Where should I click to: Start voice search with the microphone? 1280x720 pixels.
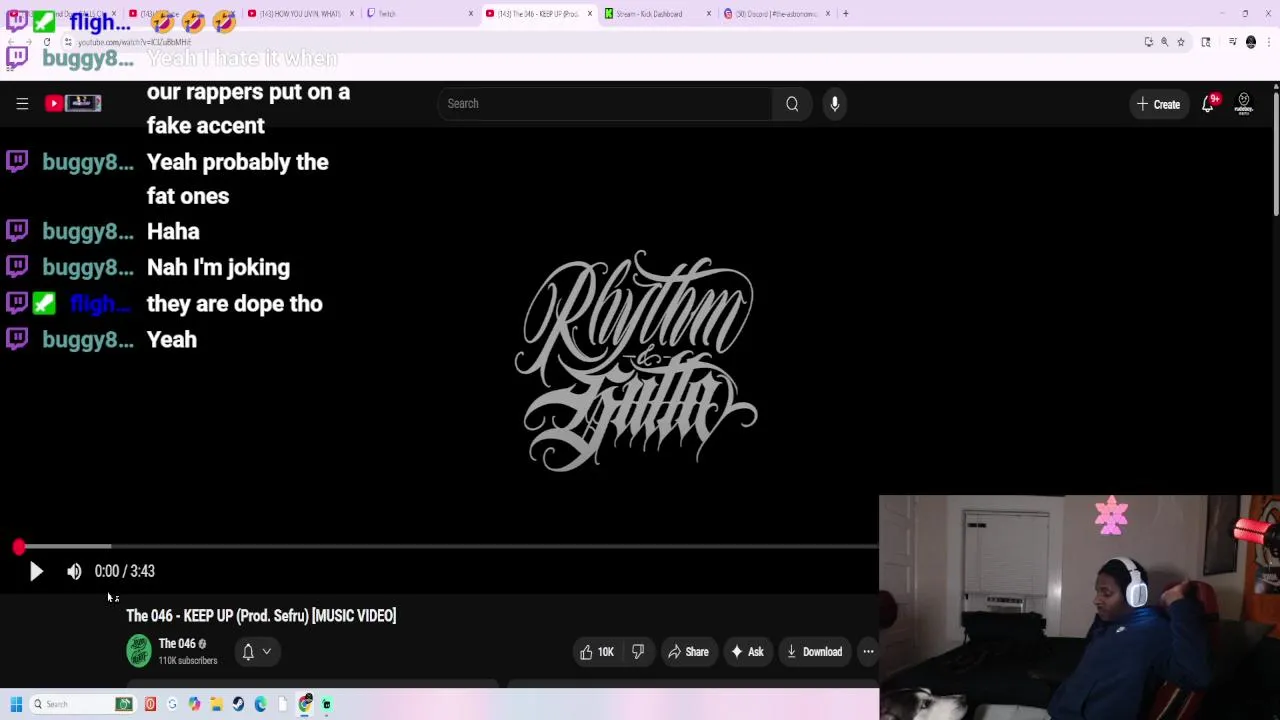[x=835, y=103]
